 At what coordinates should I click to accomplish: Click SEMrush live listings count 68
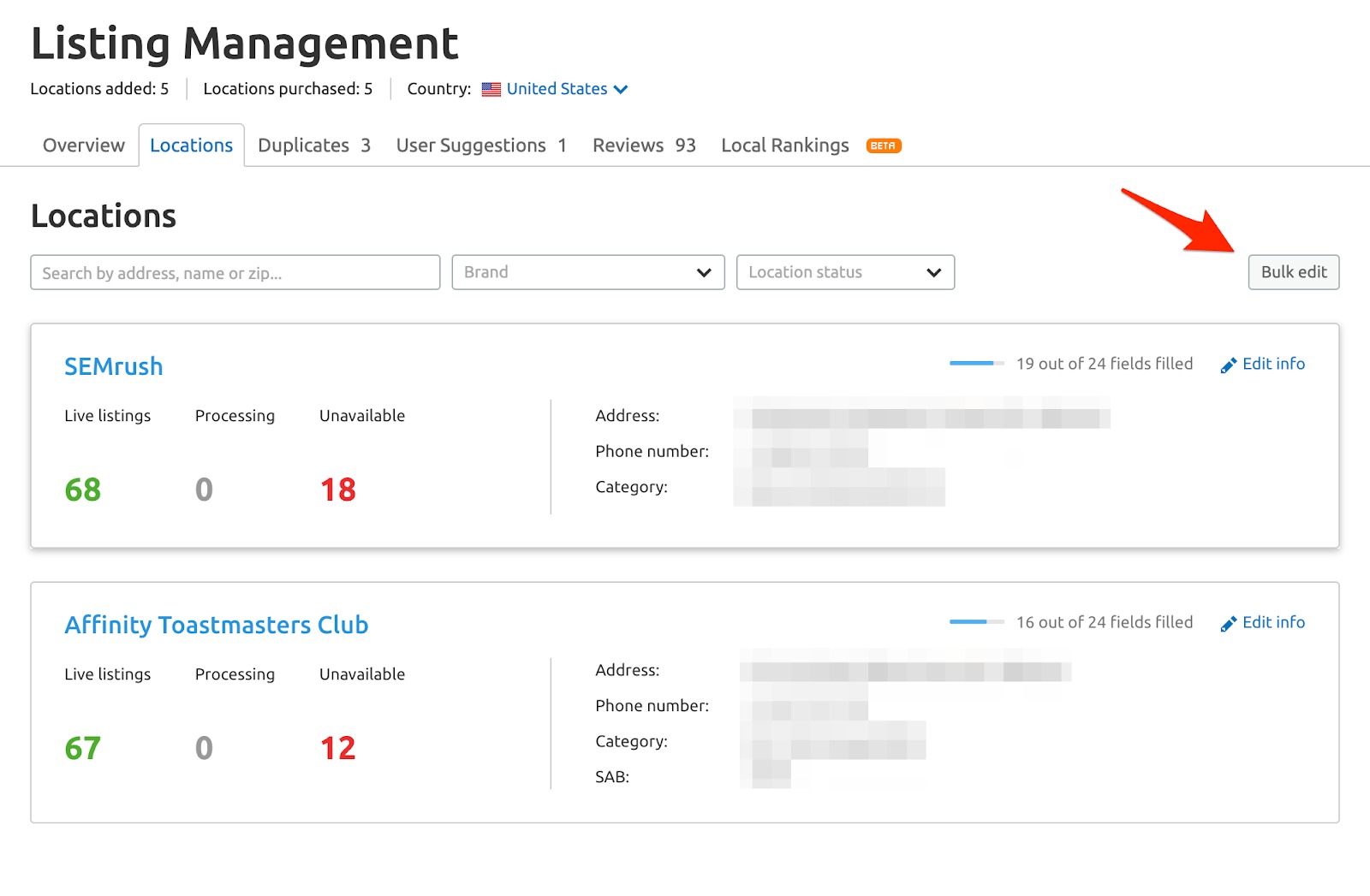coord(83,490)
